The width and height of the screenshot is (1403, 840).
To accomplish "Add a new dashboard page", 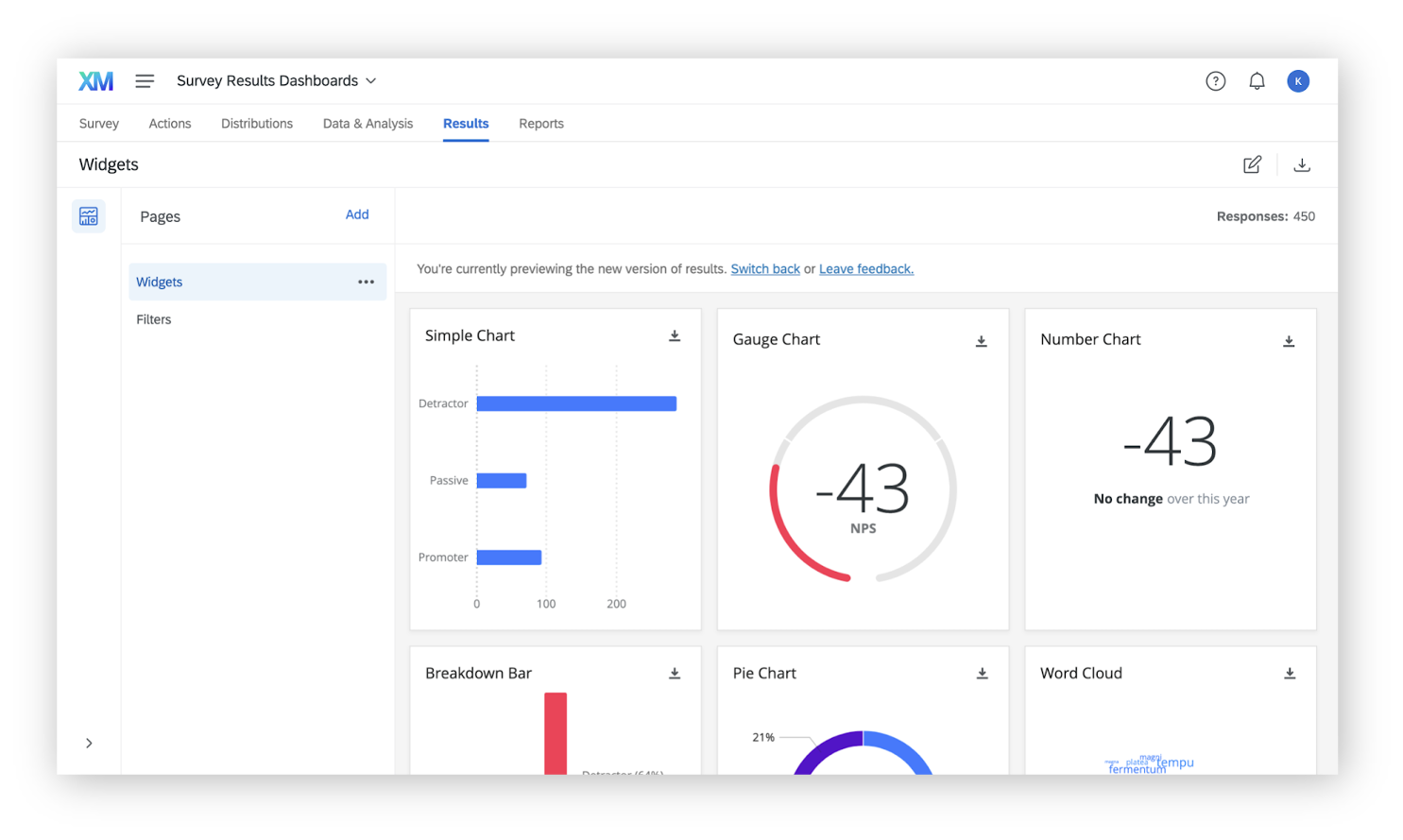I will coord(357,214).
